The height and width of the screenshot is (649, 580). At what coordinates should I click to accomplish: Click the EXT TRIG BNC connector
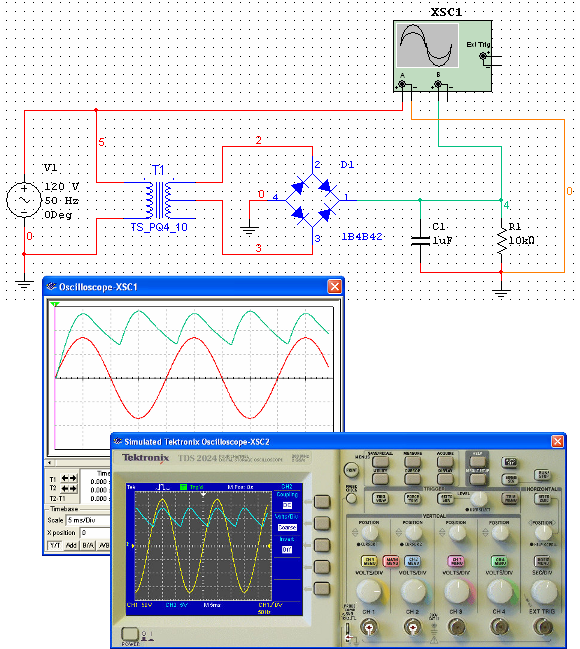pyautogui.click(x=543, y=627)
